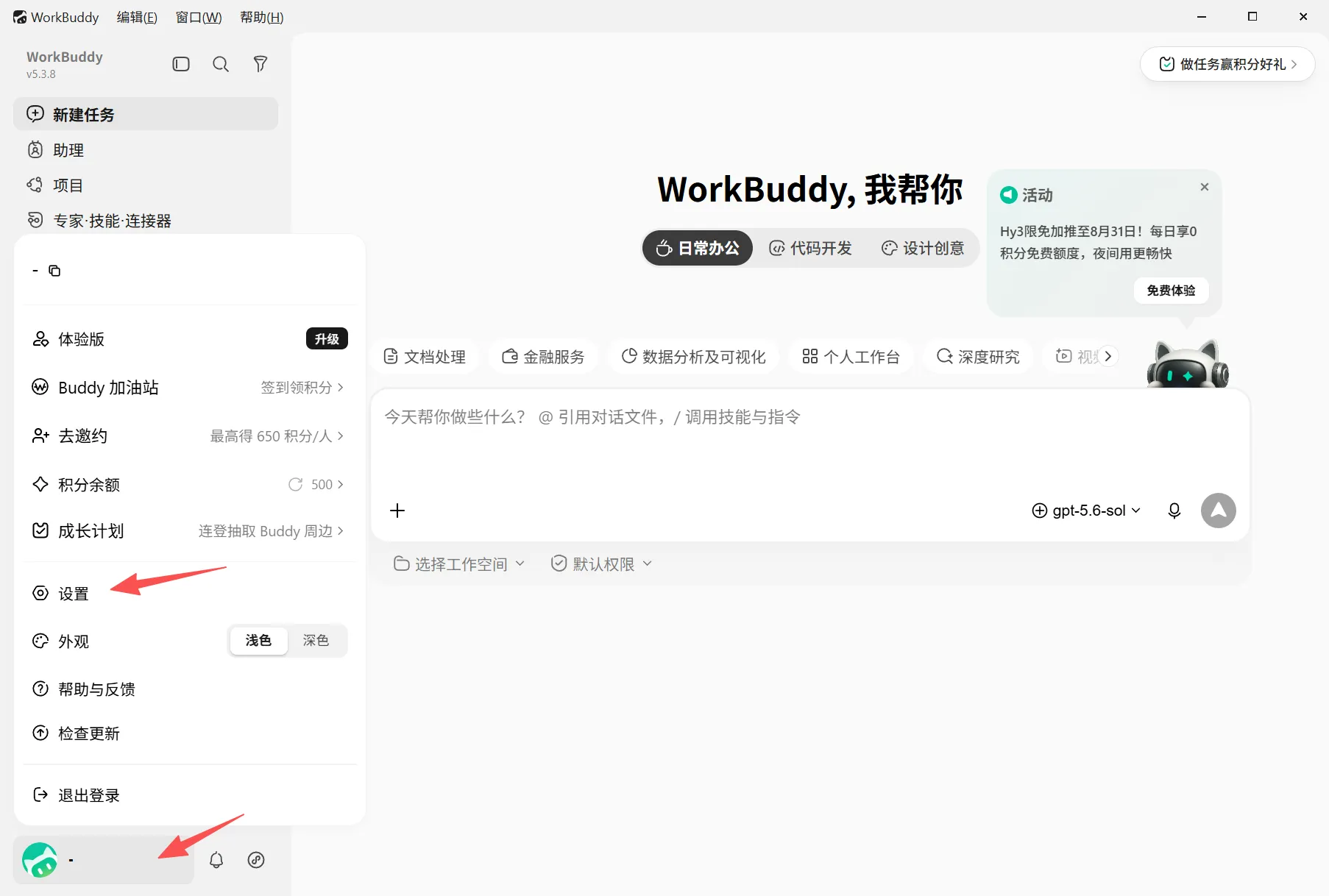The width and height of the screenshot is (1329, 896).
Task: Click the WorkBuddy logo in title bar
Action: [x=20, y=17]
